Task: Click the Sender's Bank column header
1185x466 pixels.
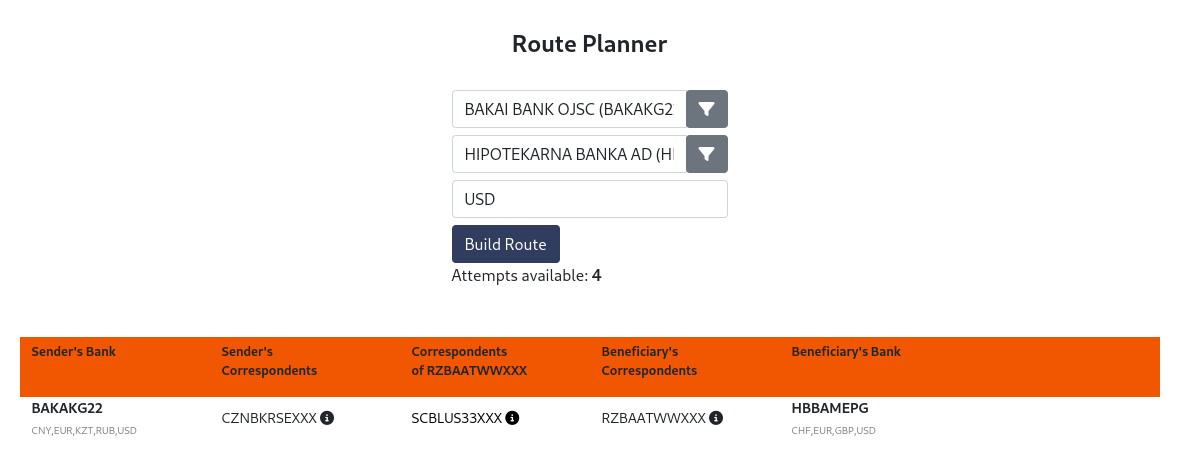Action: (73, 352)
